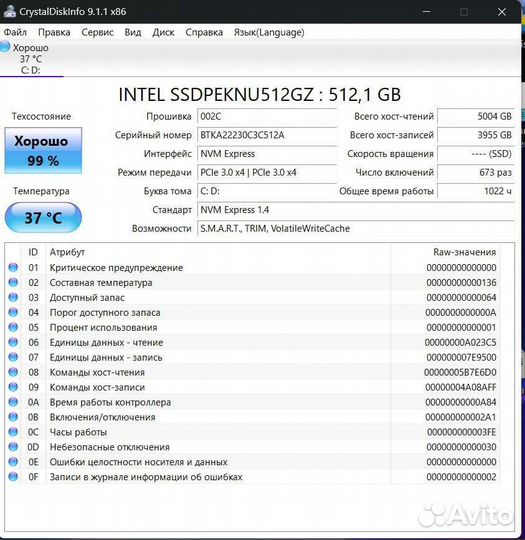525x540 pixels.
Task: Click the serial number field BTKA22230C3C512A
Action: (x=267, y=135)
